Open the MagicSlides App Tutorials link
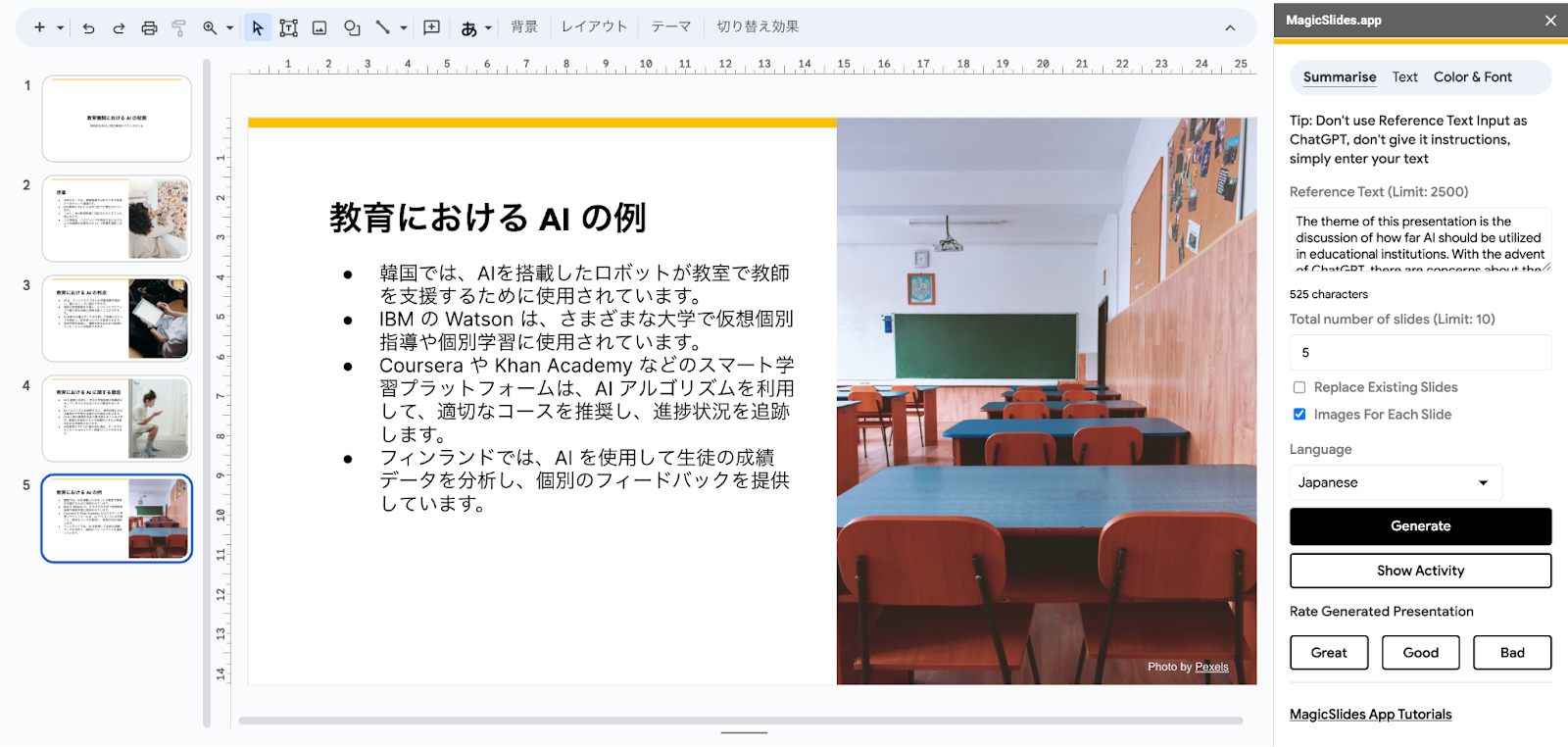 point(1370,715)
